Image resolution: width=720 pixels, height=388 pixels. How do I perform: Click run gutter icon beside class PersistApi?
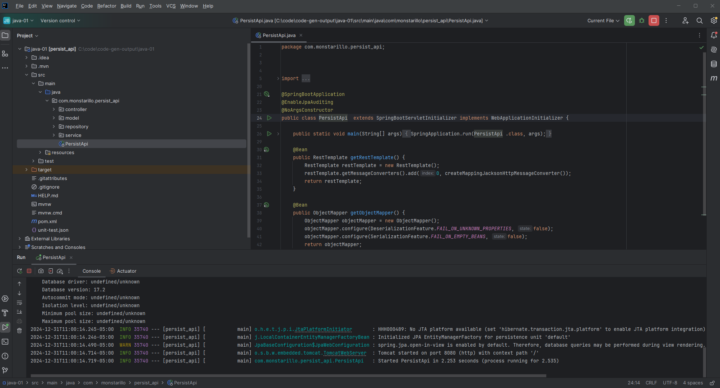coord(269,118)
